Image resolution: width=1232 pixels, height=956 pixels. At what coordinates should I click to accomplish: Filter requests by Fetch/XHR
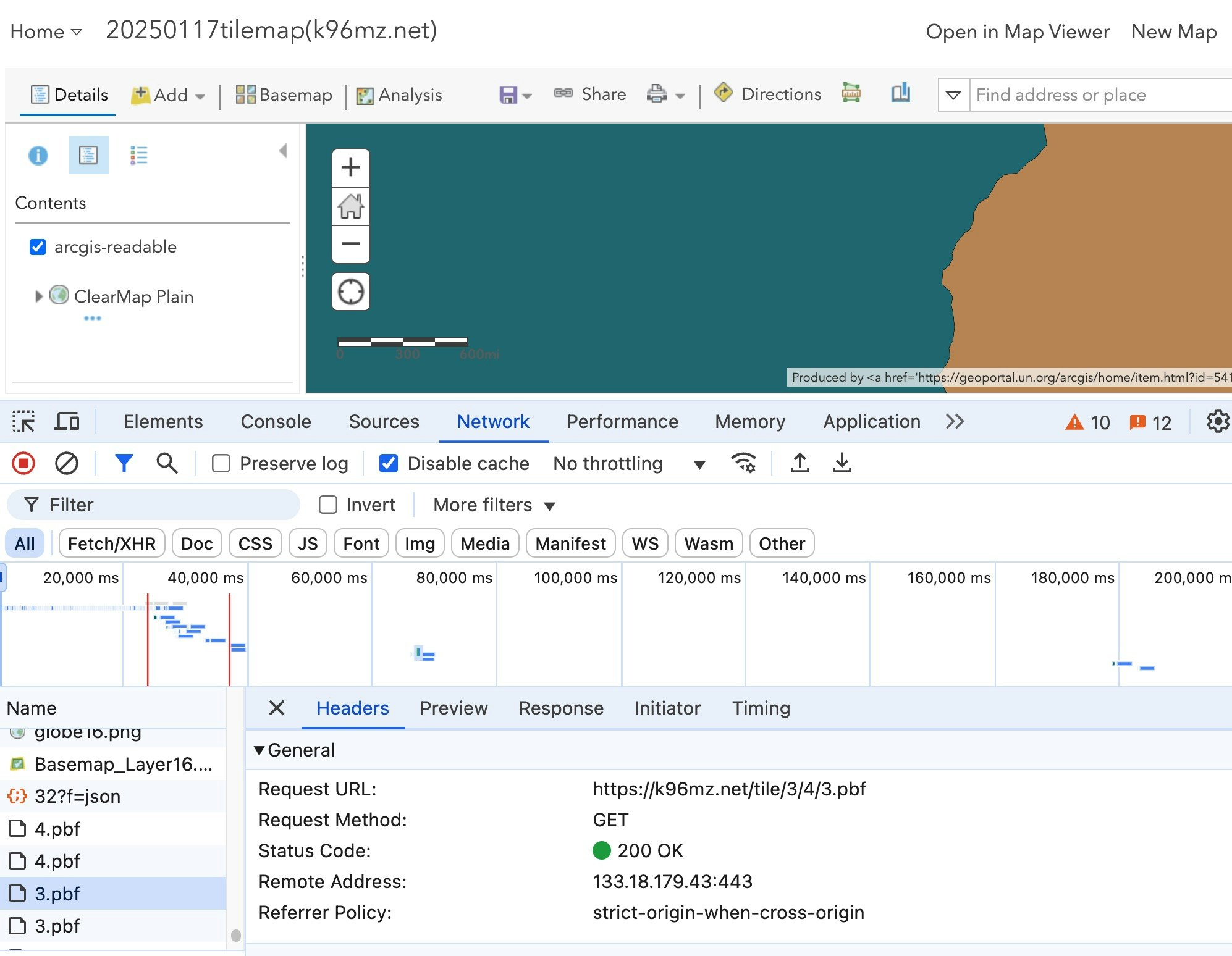111,543
